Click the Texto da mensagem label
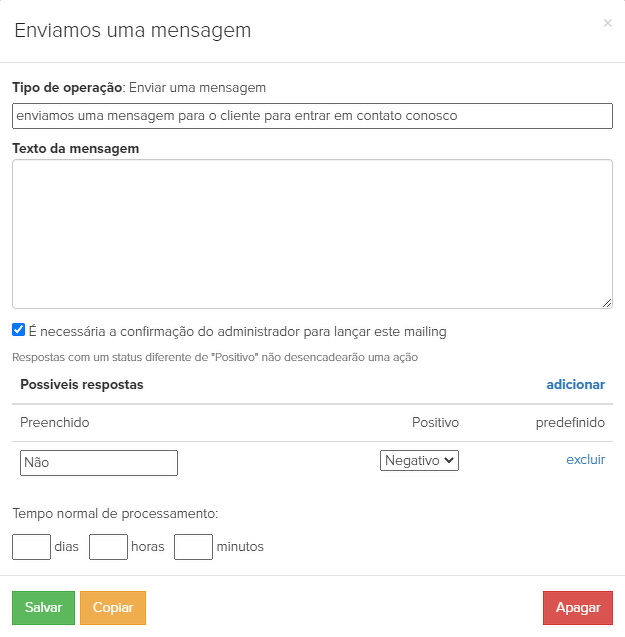Screen dimensions: 625x637 coord(76,148)
